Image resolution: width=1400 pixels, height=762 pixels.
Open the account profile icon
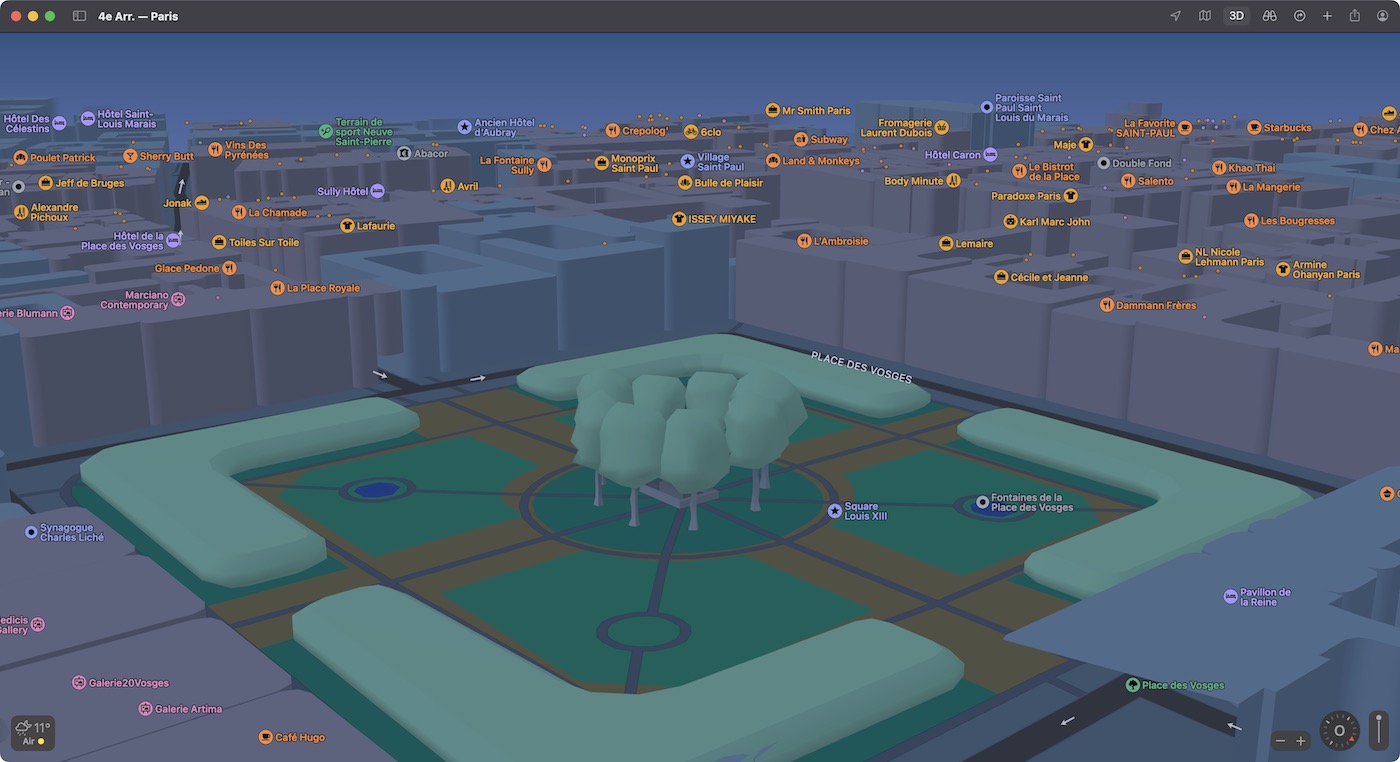(x=1383, y=16)
